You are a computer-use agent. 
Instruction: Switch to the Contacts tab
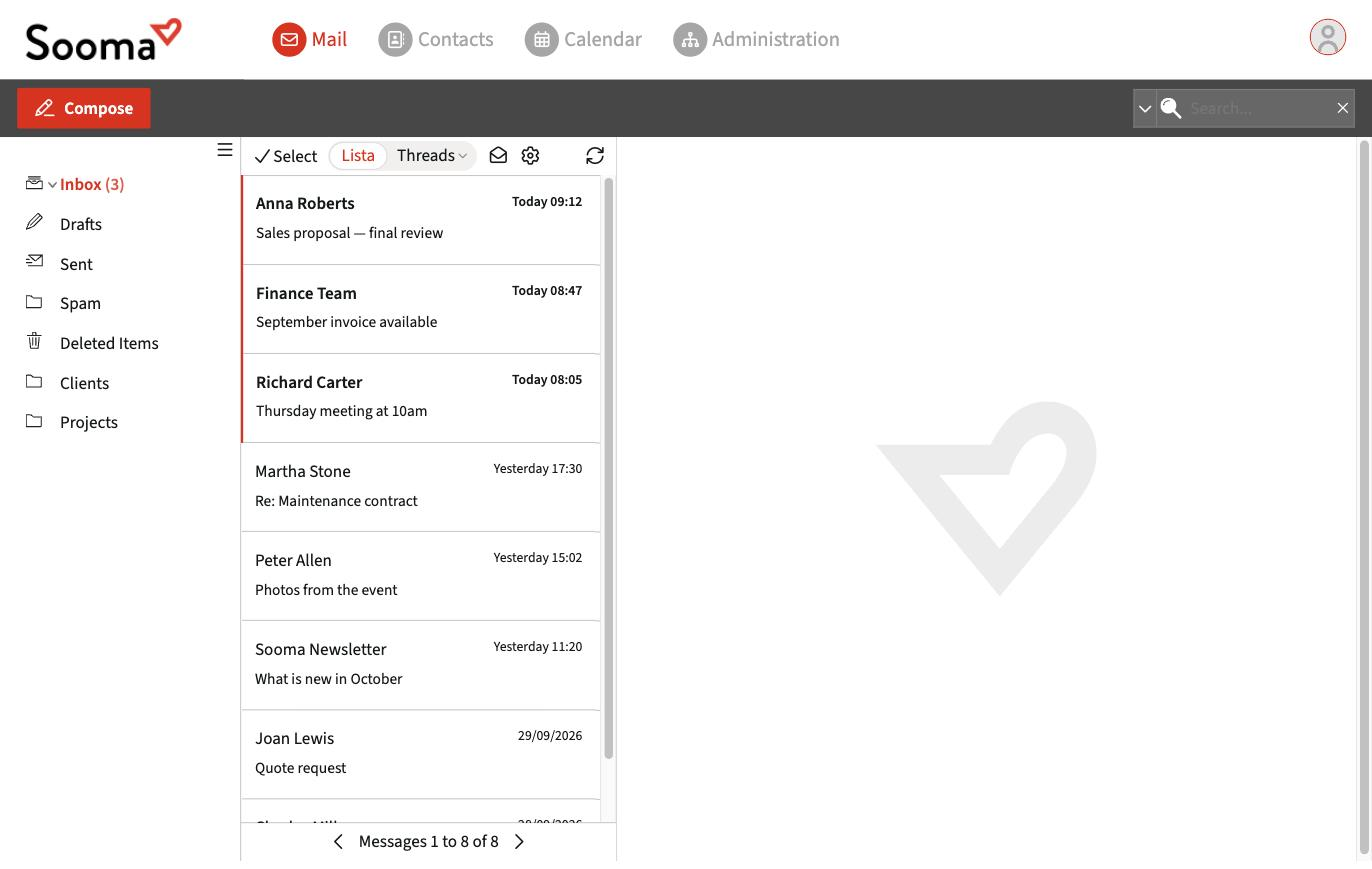point(436,39)
